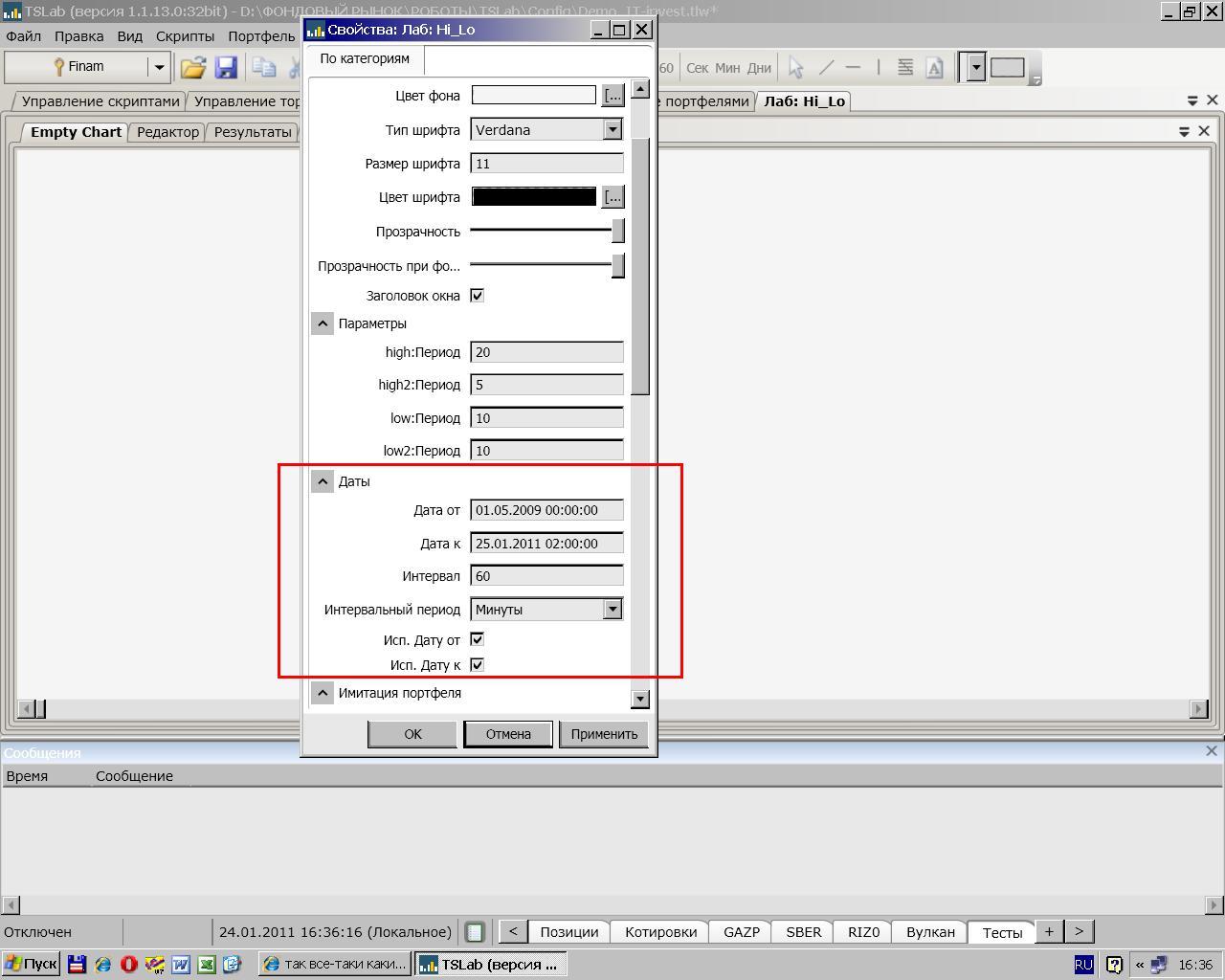The height and width of the screenshot is (980, 1225).
Task: Switch to the Управление скриптами tab
Action: (100, 101)
